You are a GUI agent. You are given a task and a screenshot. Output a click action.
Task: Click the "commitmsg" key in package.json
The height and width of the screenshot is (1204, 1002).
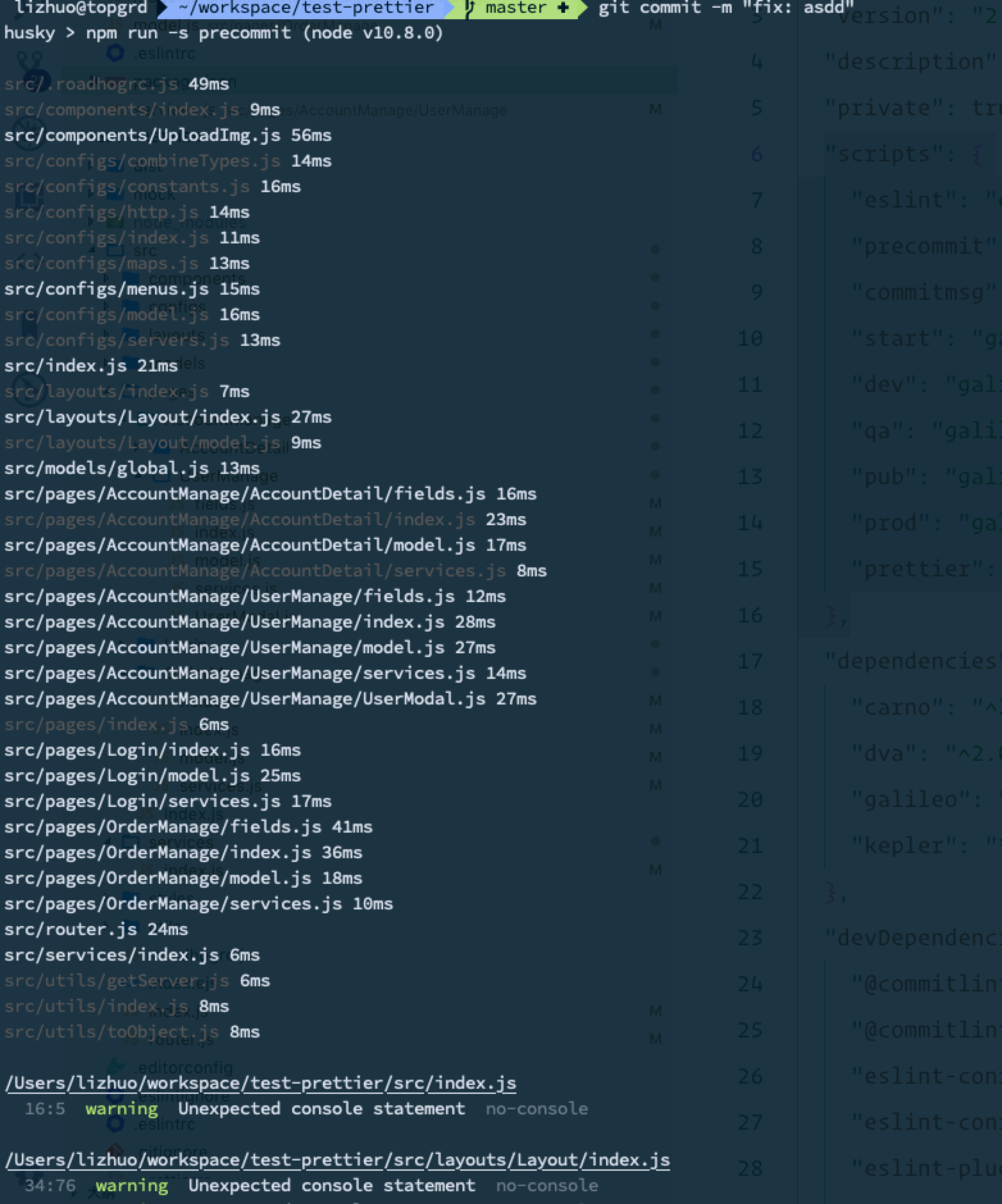[926, 293]
